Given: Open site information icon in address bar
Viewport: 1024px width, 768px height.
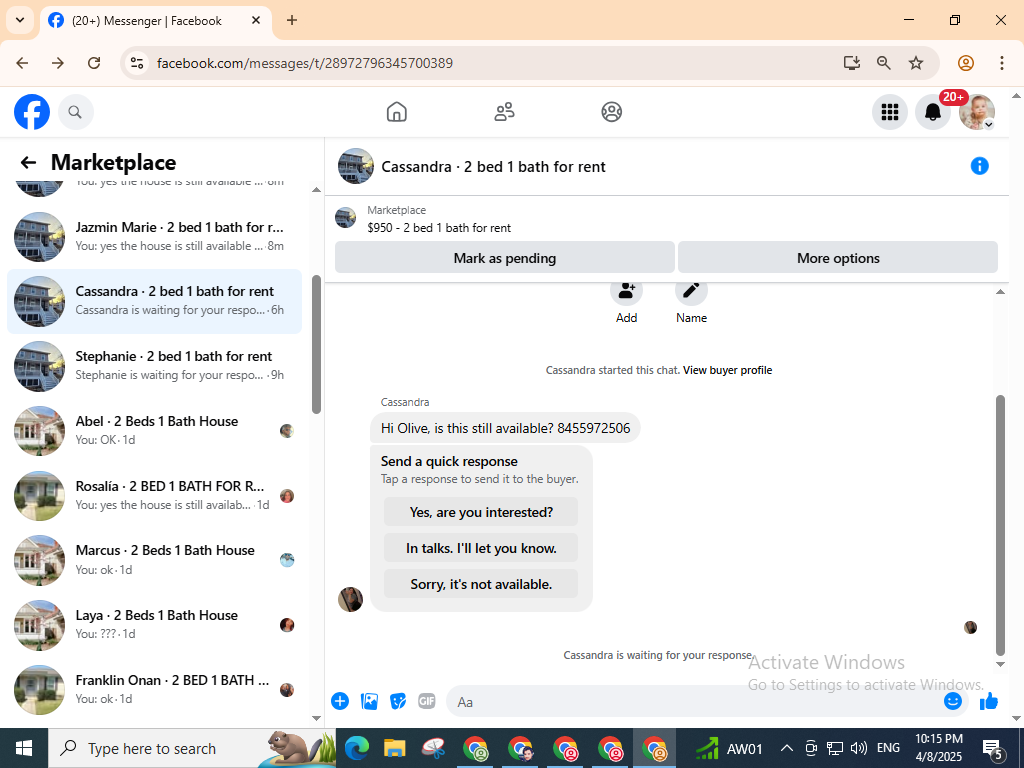Looking at the screenshot, I should (x=137, y=63).
